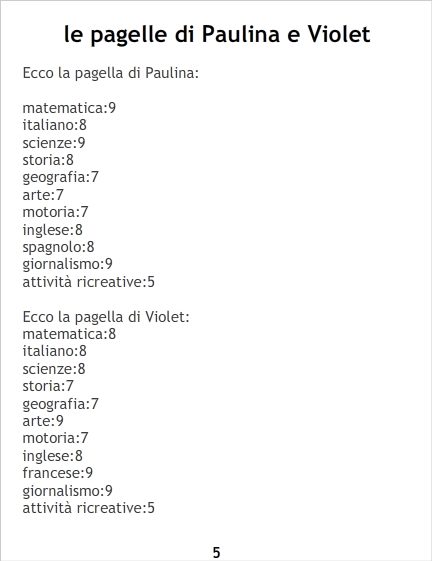
Task: Click Violet's 'matematica:8' line
Action: [69, 334]
